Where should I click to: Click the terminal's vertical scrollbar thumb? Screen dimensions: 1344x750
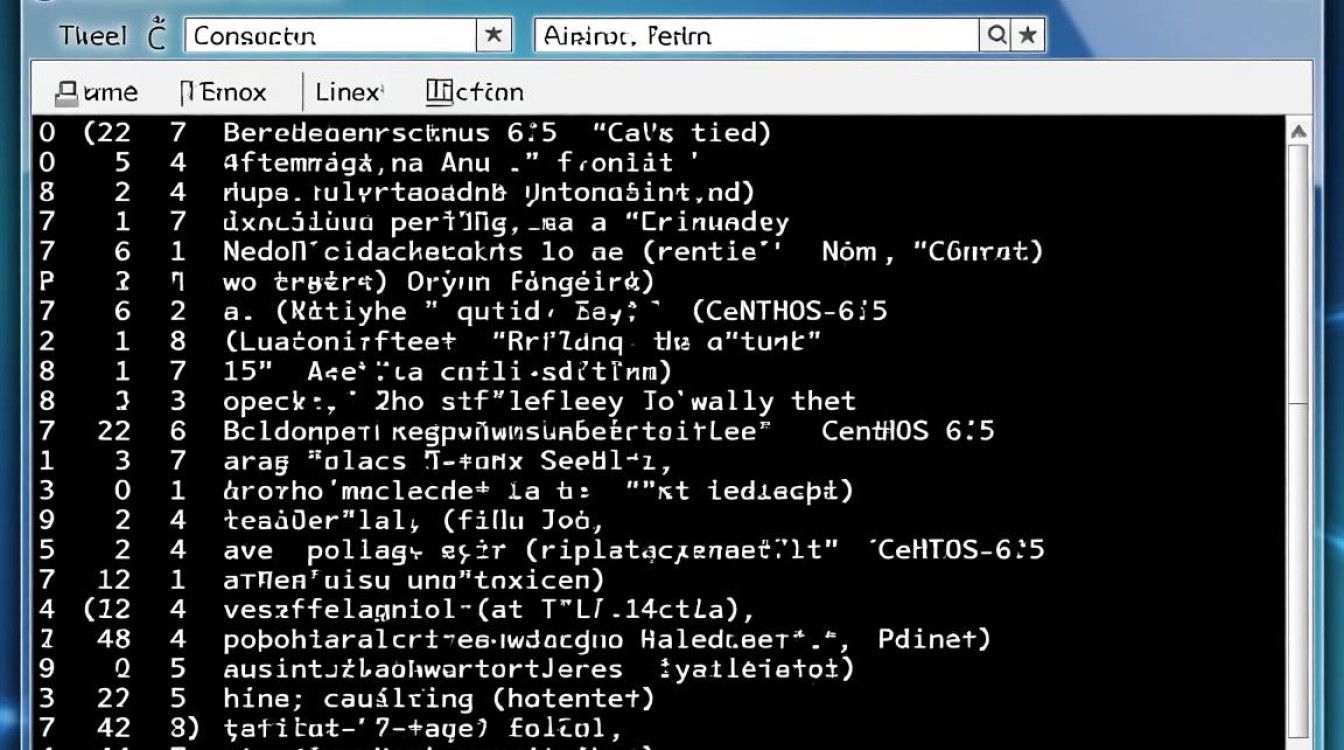click(x=1298, y=275)
